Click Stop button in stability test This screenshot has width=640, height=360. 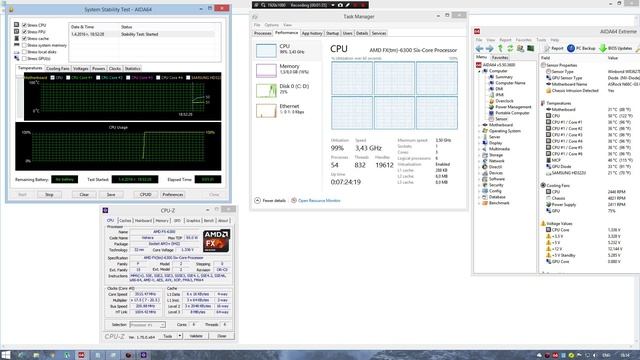pos(49,195)
